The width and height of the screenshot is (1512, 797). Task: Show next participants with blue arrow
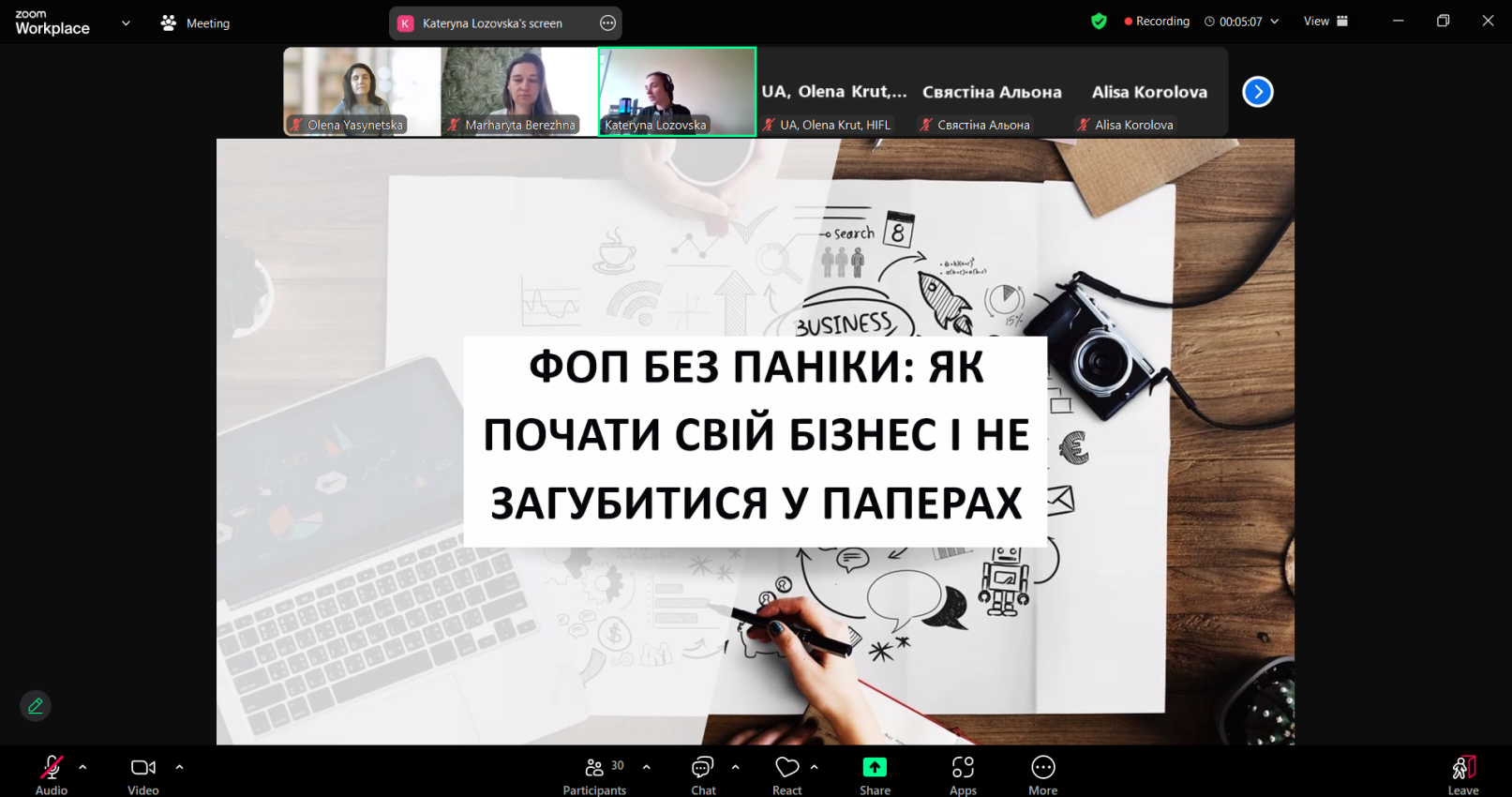pos(1257,92)
